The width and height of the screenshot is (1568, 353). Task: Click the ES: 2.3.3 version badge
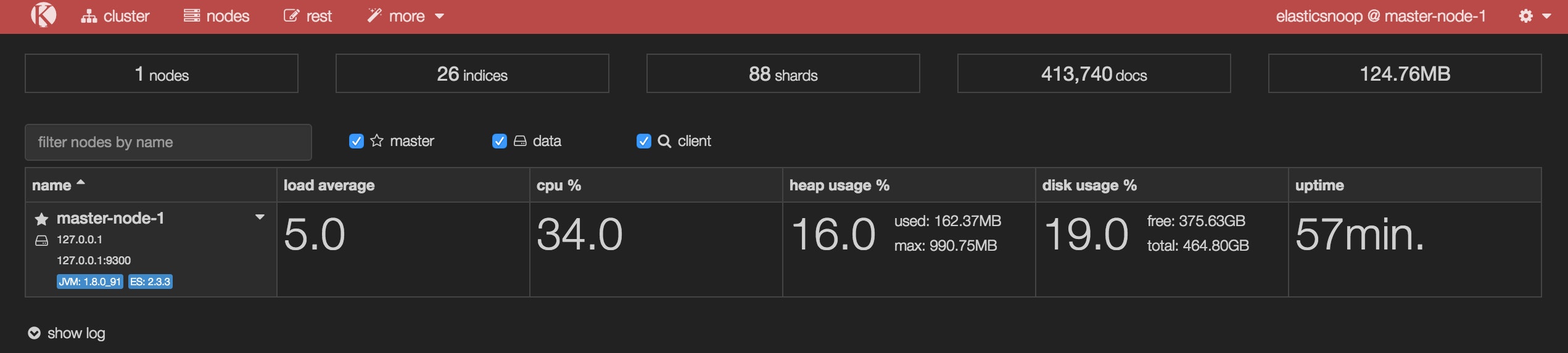(150, 282)
